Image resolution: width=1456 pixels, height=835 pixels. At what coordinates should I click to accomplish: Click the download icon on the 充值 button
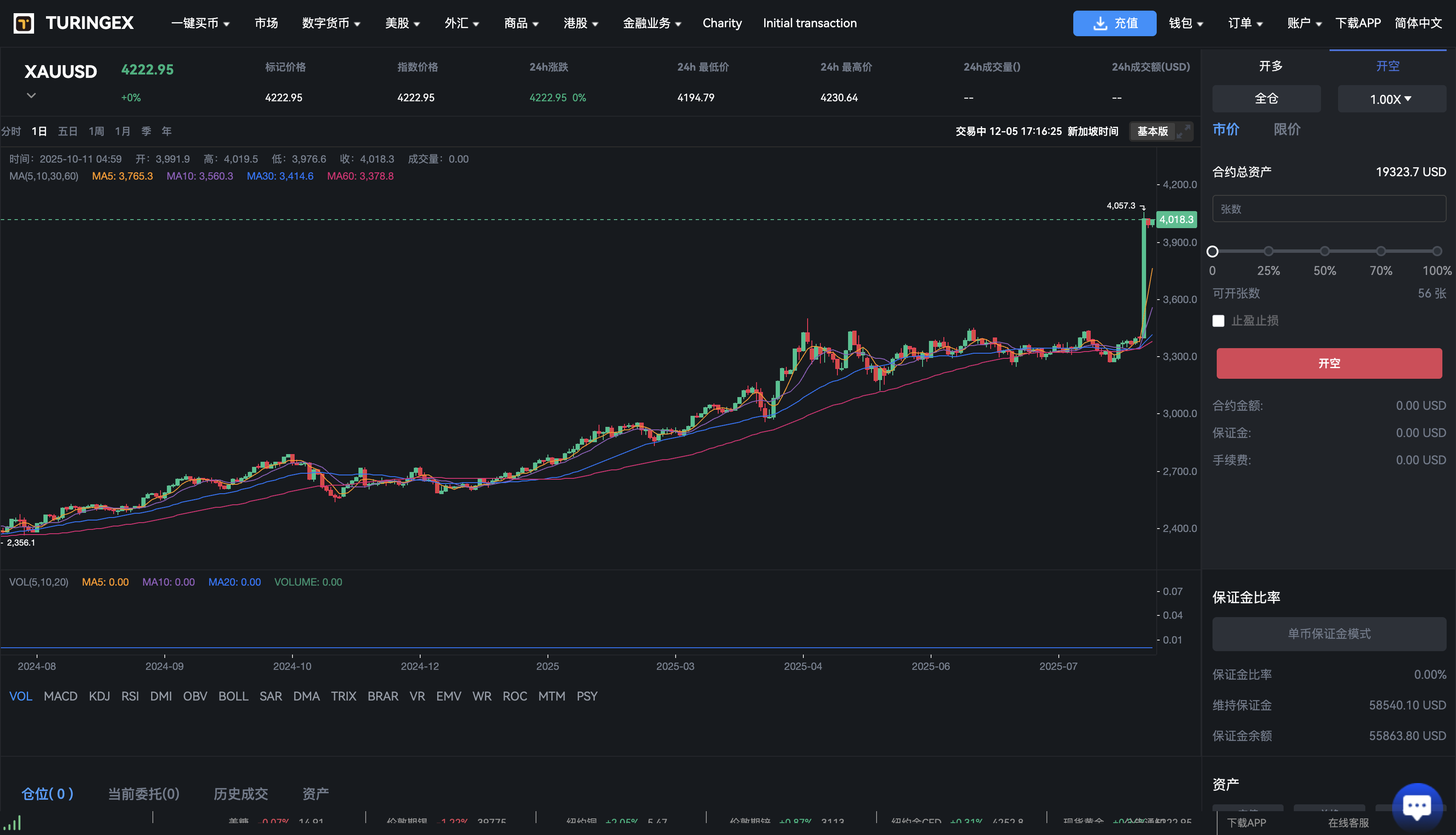pos(1100,23)
